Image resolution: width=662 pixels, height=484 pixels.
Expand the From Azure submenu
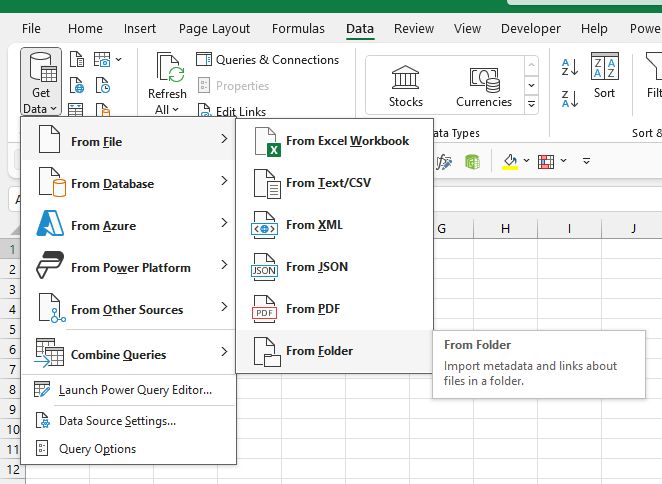point(128,225)
